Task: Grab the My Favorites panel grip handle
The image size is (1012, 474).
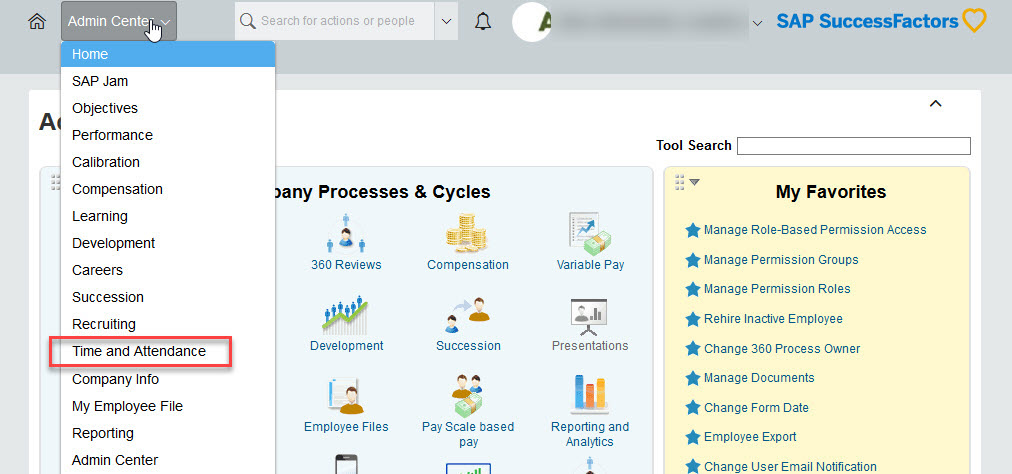Action: 679,183
